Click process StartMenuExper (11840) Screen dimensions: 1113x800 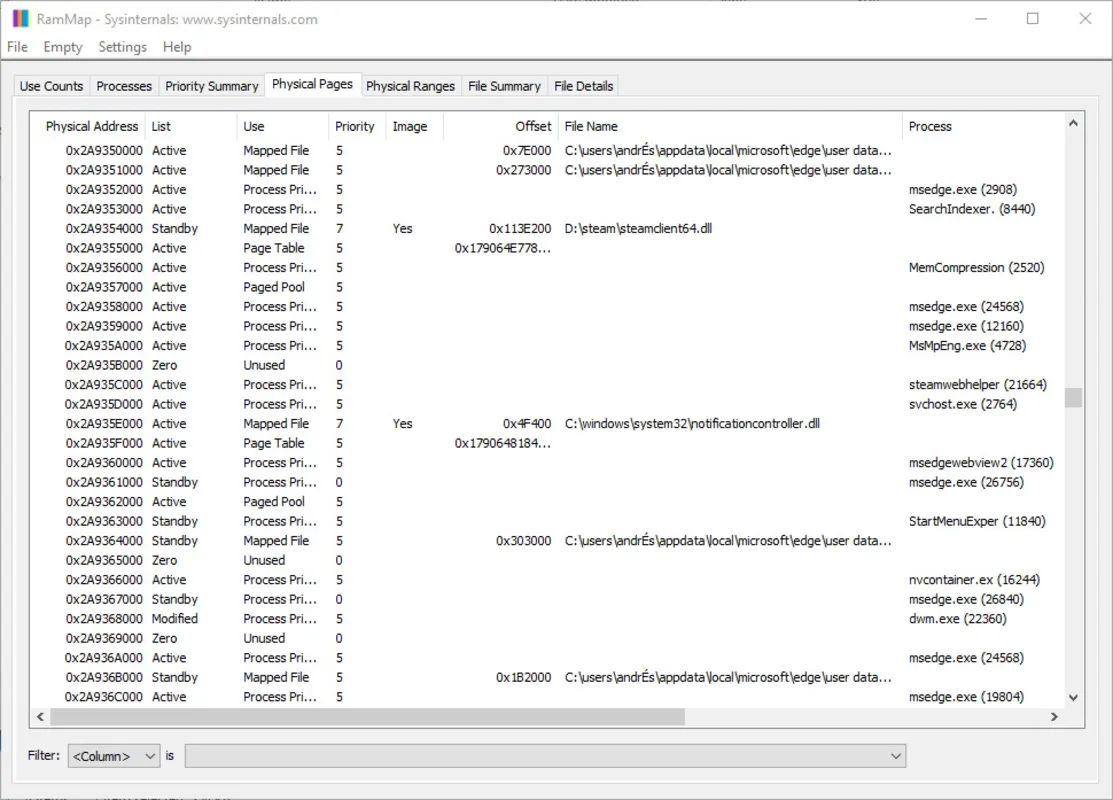pyautogui.click(x=977, y=522)
